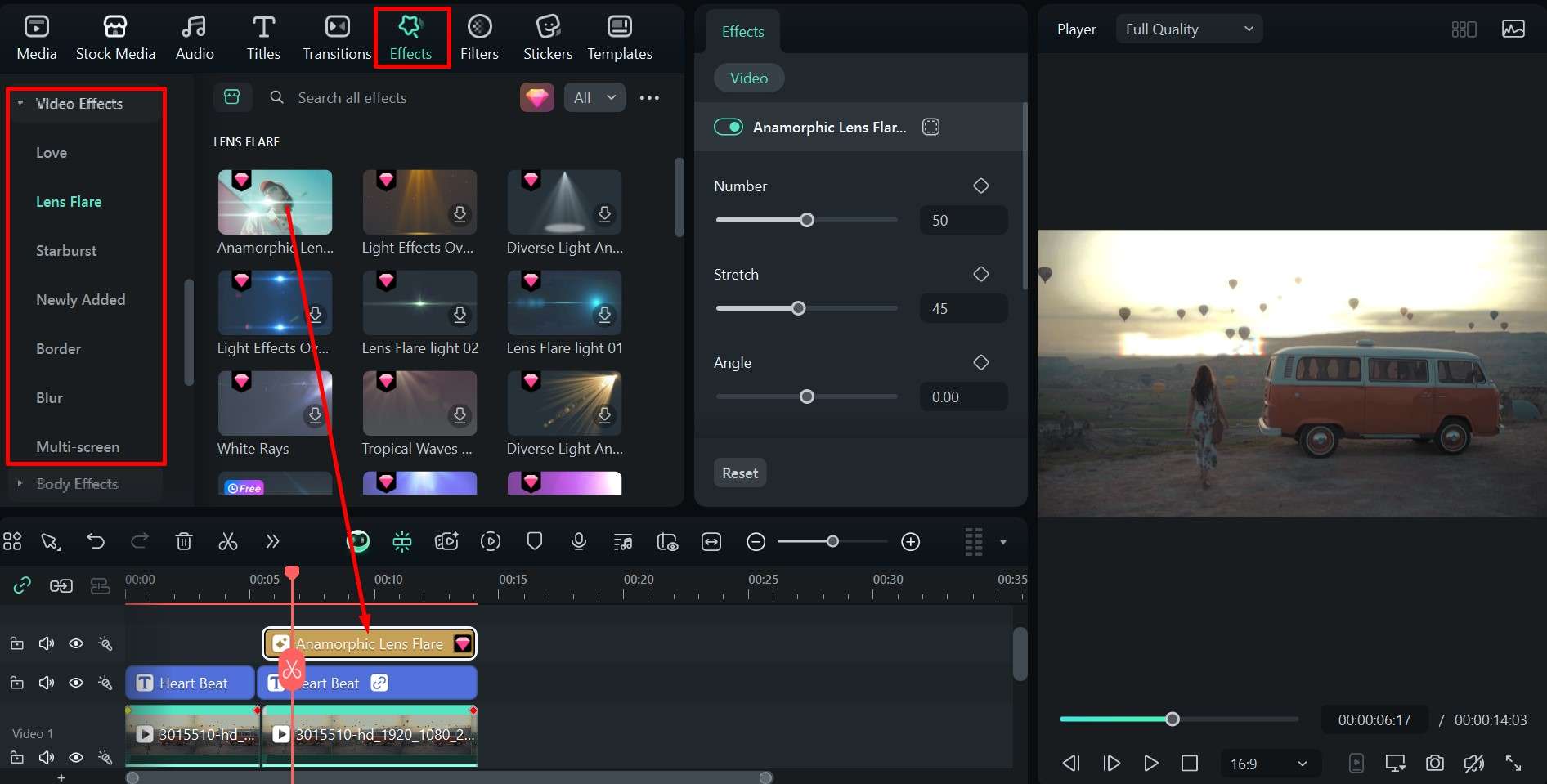This screenshot has height=784, width=1547.
Task: Select the Lens Flare light 01 thumbnail
Action: [564, 302]
